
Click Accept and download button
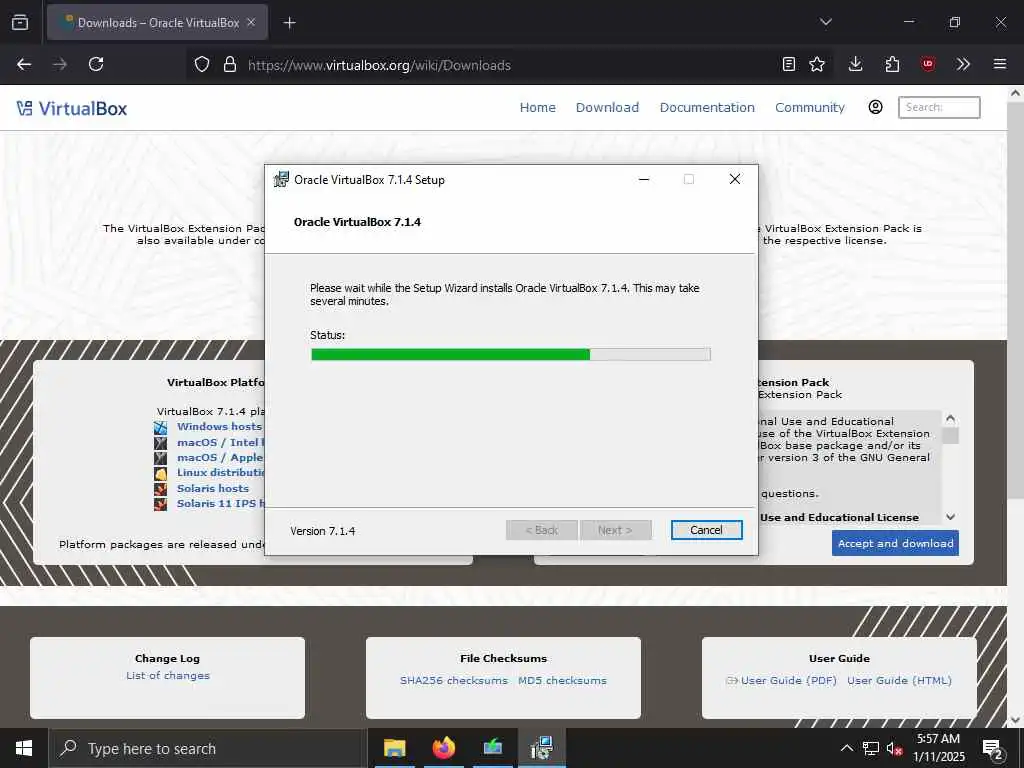point(895,543)
